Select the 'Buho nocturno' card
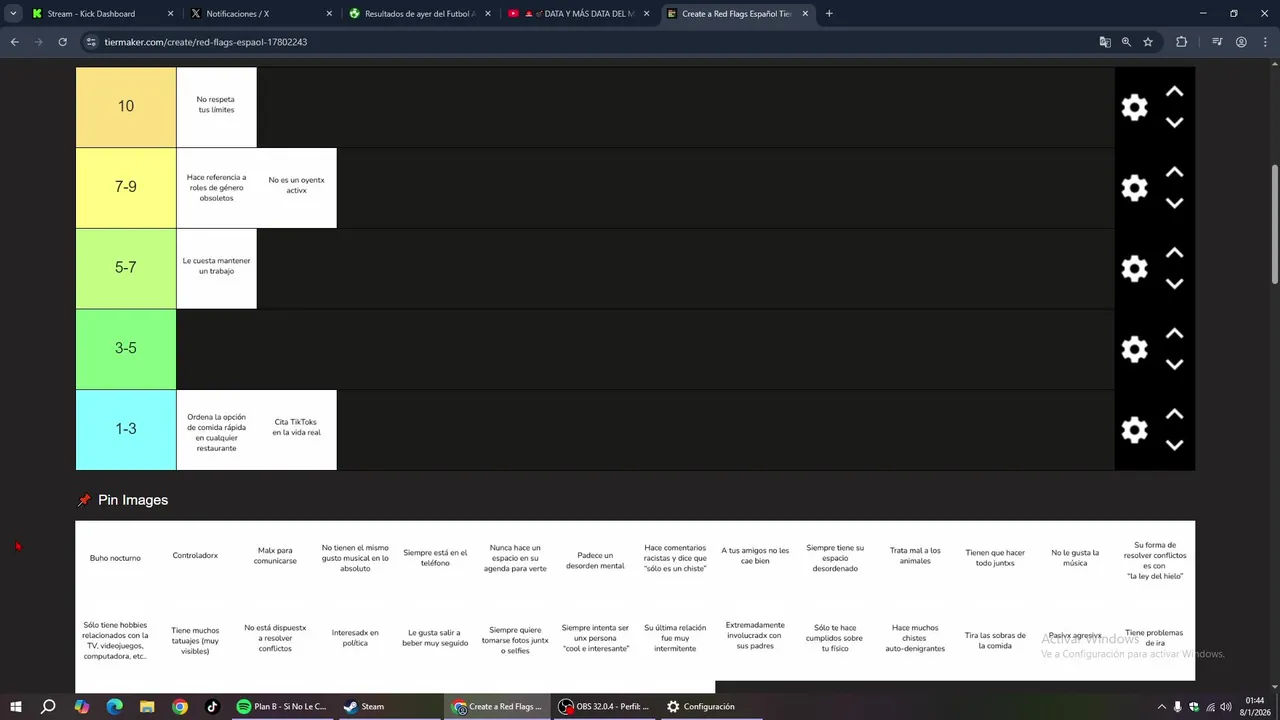This screenshot has width=1280, height=720. [115, 558]
